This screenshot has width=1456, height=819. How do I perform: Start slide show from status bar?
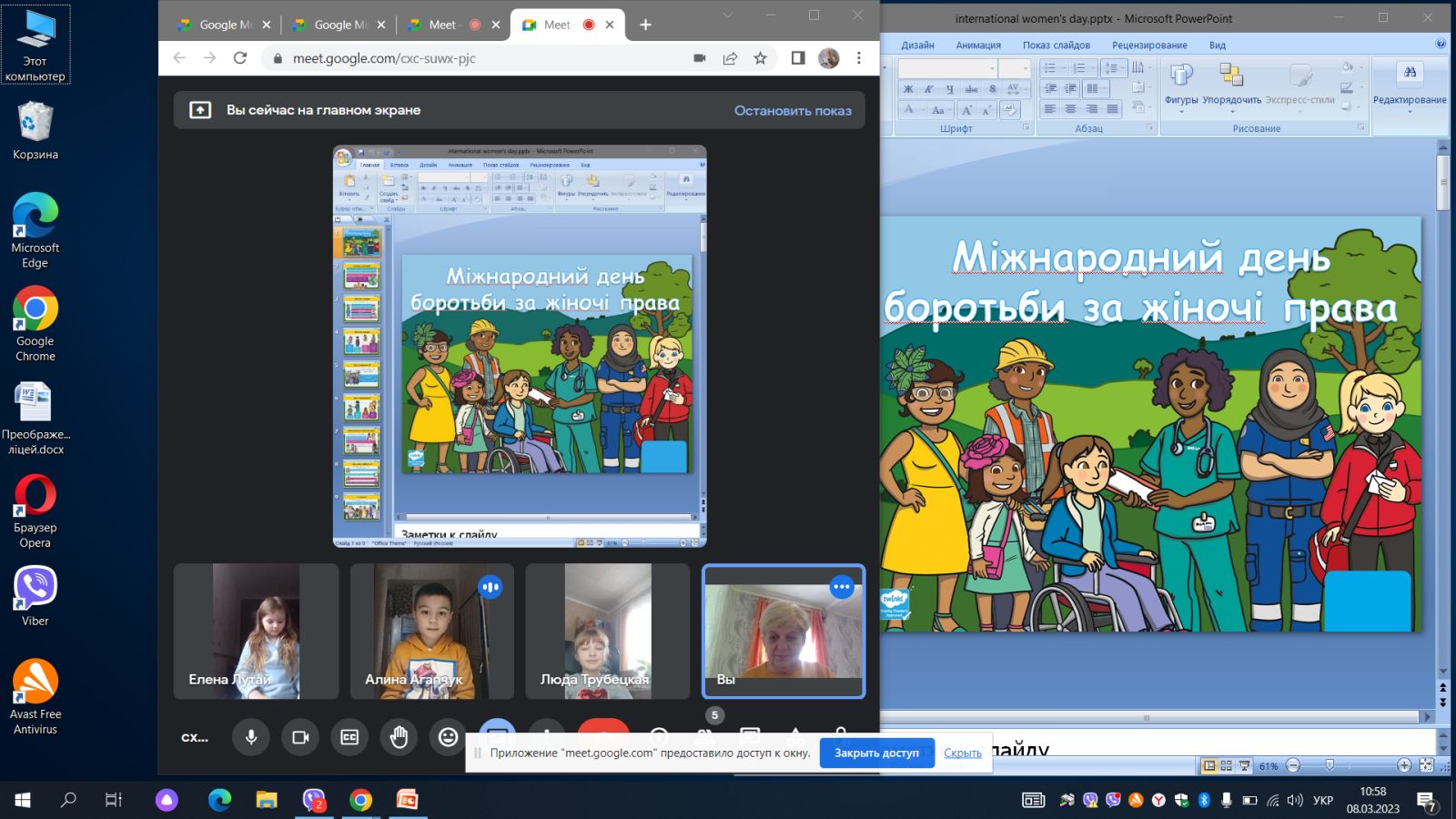point(1244,765)
